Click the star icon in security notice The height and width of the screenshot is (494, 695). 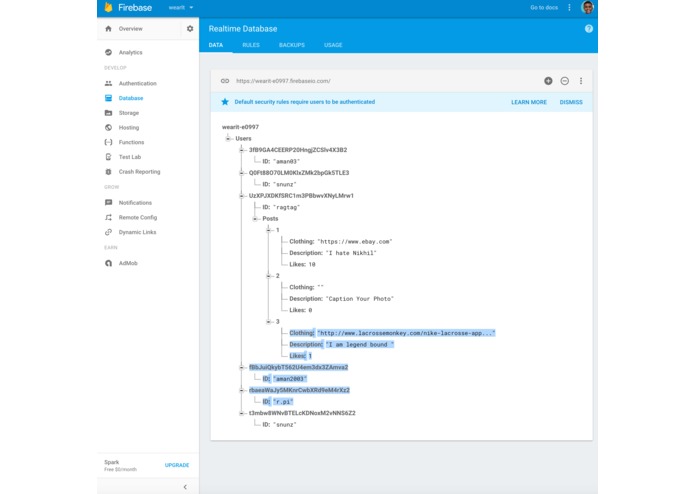pyautogui.click(x=225, y=102)
